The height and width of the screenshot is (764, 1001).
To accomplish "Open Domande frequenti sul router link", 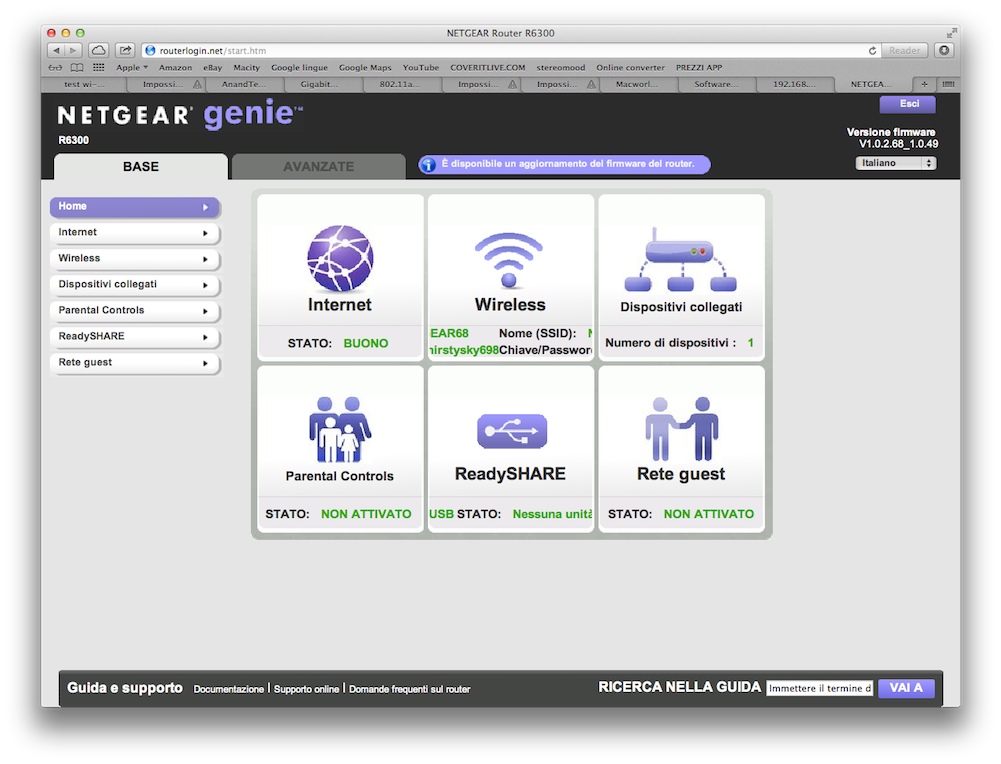I will coord(409,689).
